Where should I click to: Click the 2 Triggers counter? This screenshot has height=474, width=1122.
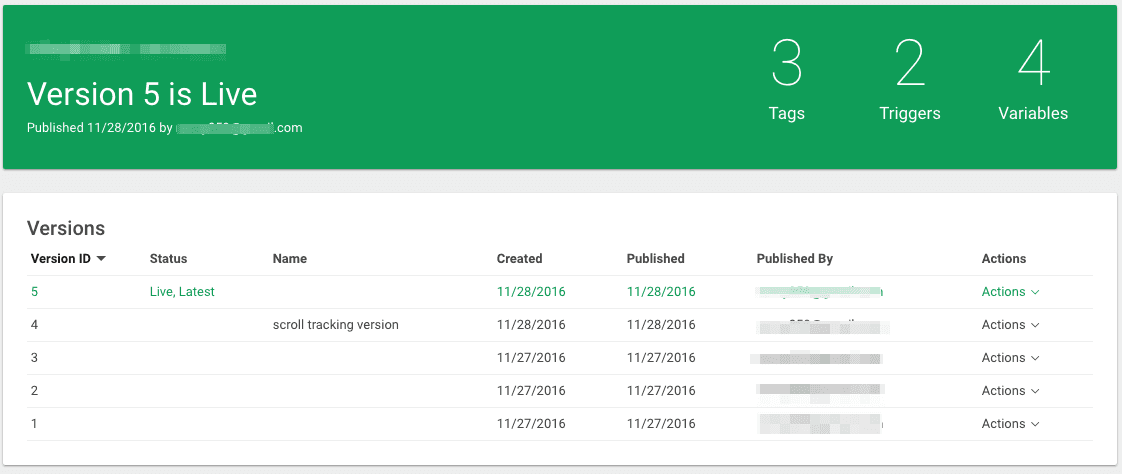tap(909, 79)
